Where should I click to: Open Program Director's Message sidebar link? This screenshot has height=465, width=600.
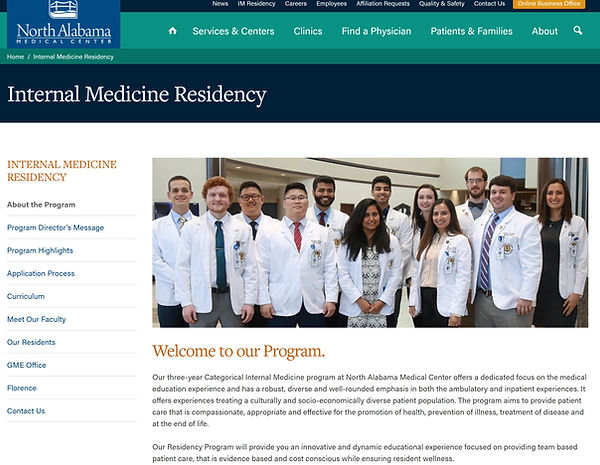55,228
